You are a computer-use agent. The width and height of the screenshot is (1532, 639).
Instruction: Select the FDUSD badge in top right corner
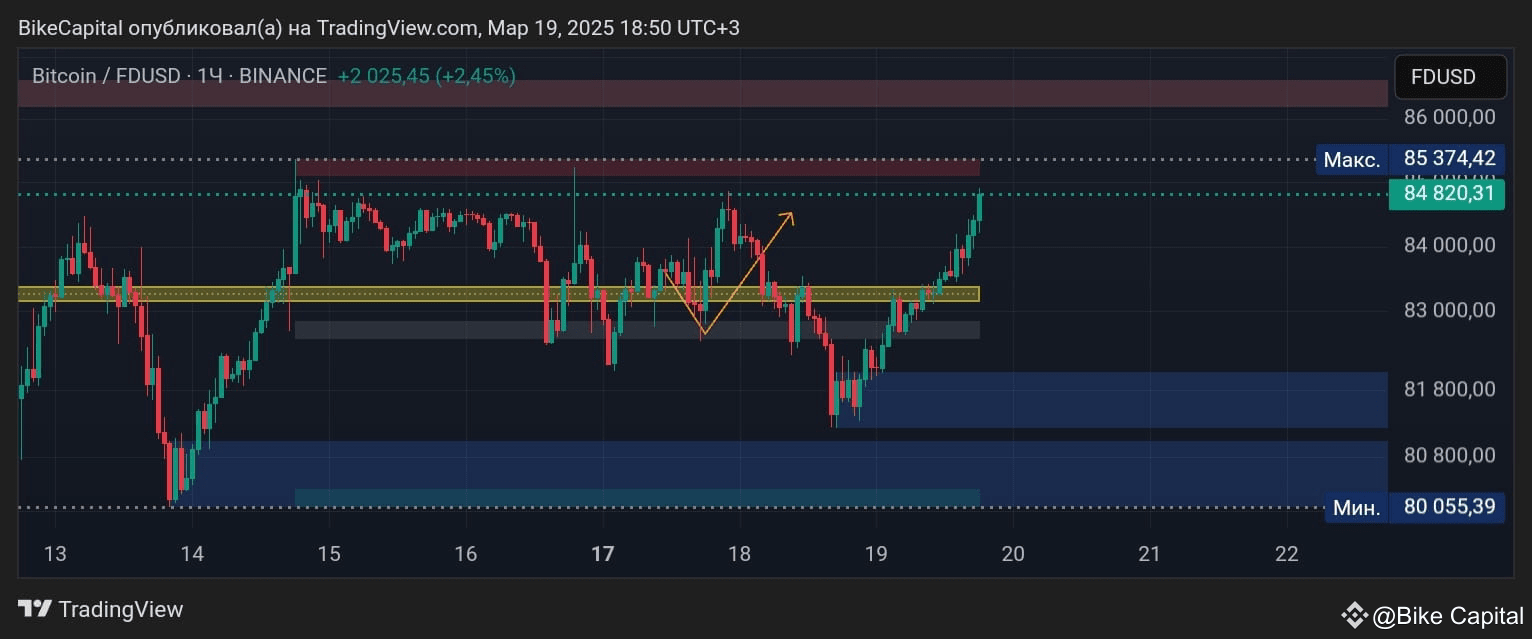pyautogui.click(x=1449, y=76)
